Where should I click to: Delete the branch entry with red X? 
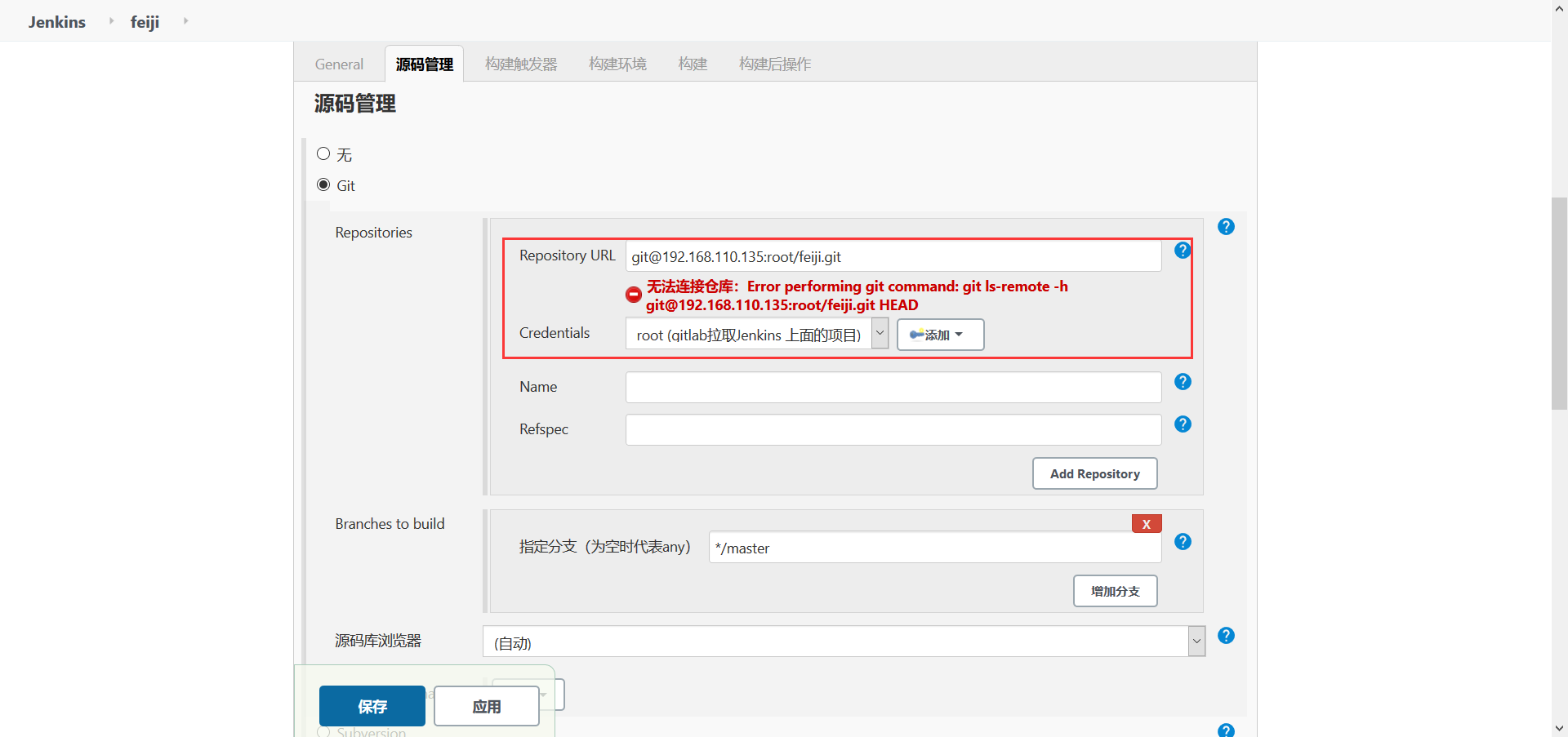(1147, 524)
